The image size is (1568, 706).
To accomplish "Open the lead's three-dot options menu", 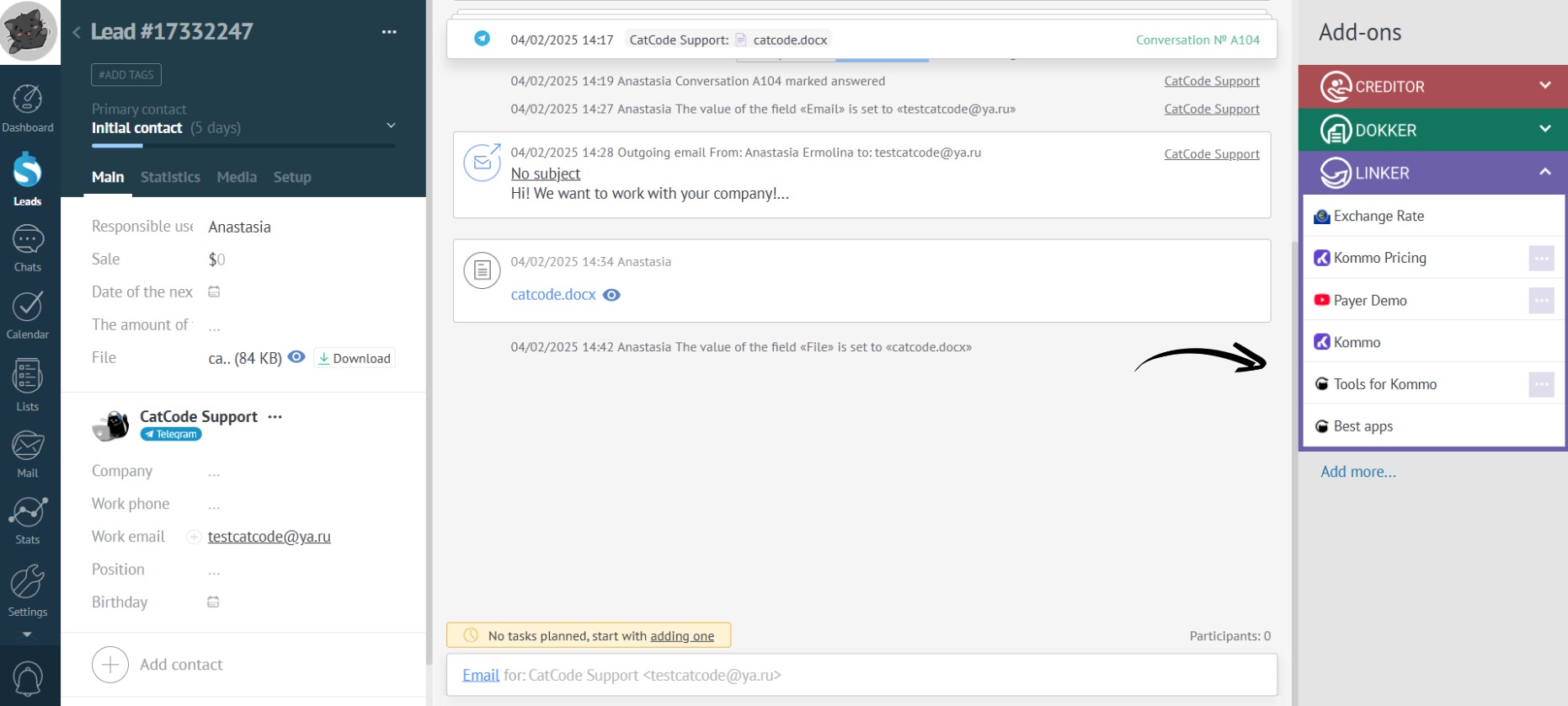I will pos(389,32).
